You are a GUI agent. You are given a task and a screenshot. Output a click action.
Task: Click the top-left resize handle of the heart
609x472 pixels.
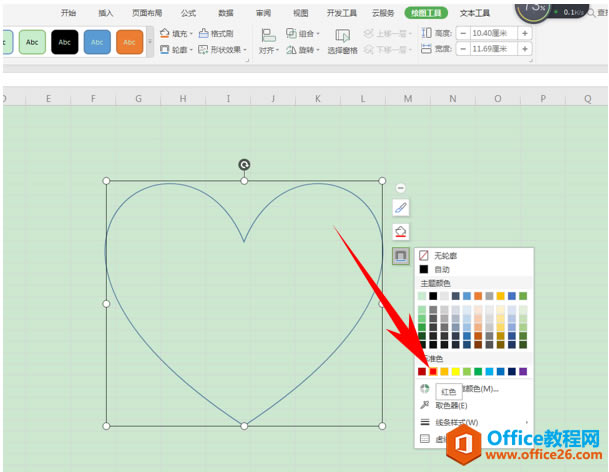tap(106, 181)
